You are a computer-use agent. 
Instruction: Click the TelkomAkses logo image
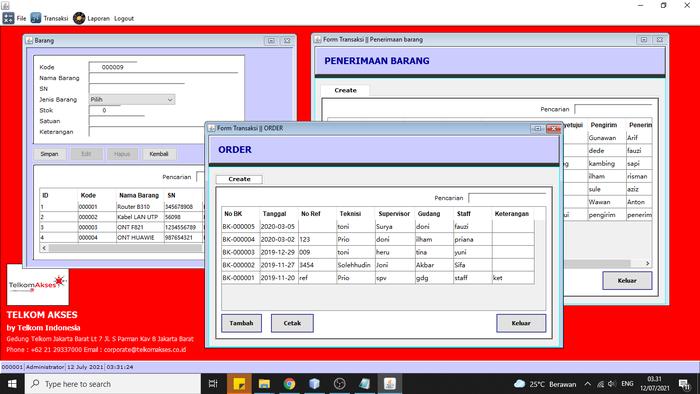click(x=38, y=285)
